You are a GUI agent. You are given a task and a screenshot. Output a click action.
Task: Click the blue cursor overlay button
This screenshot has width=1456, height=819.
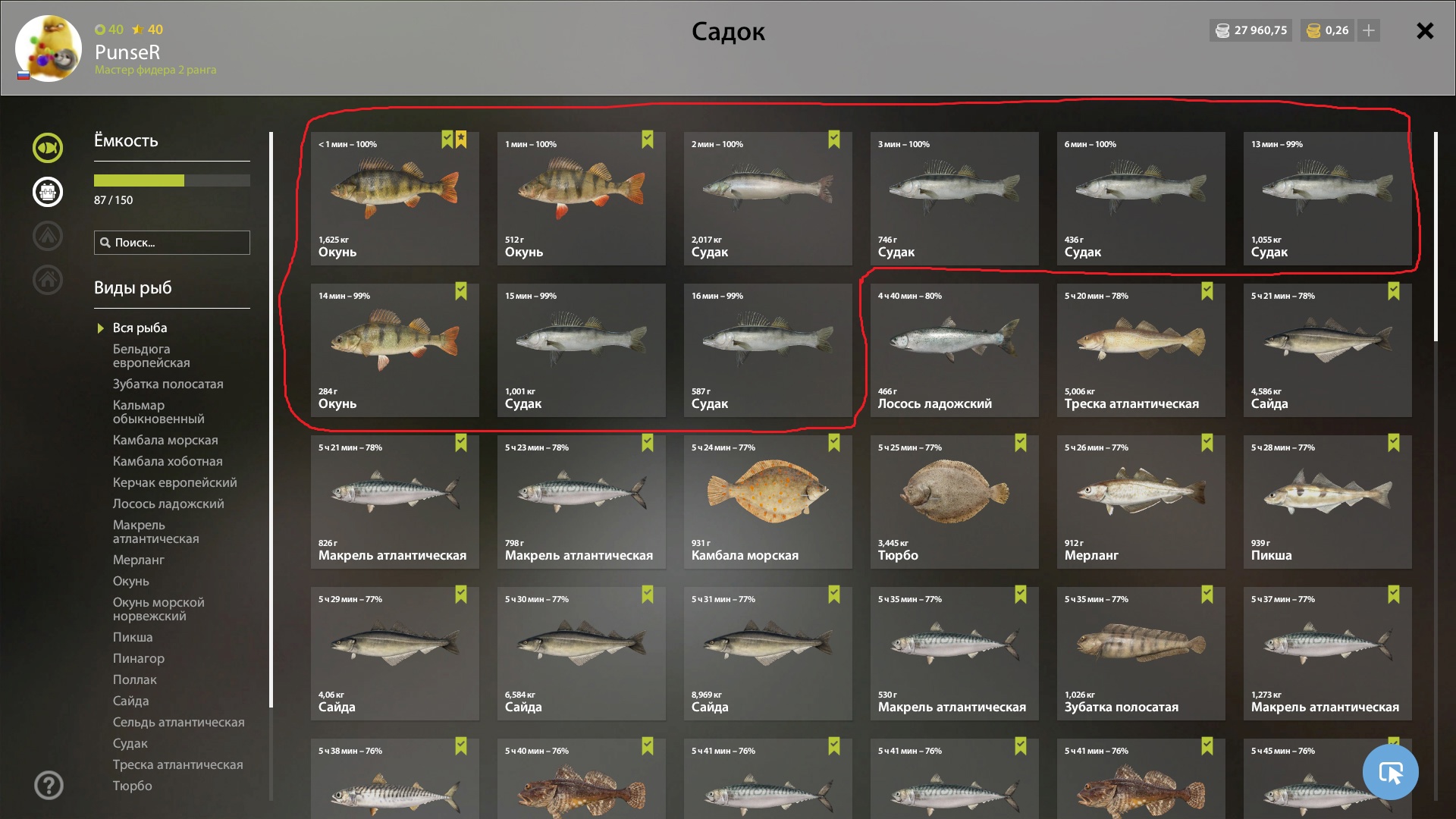tap(1390, 772)
